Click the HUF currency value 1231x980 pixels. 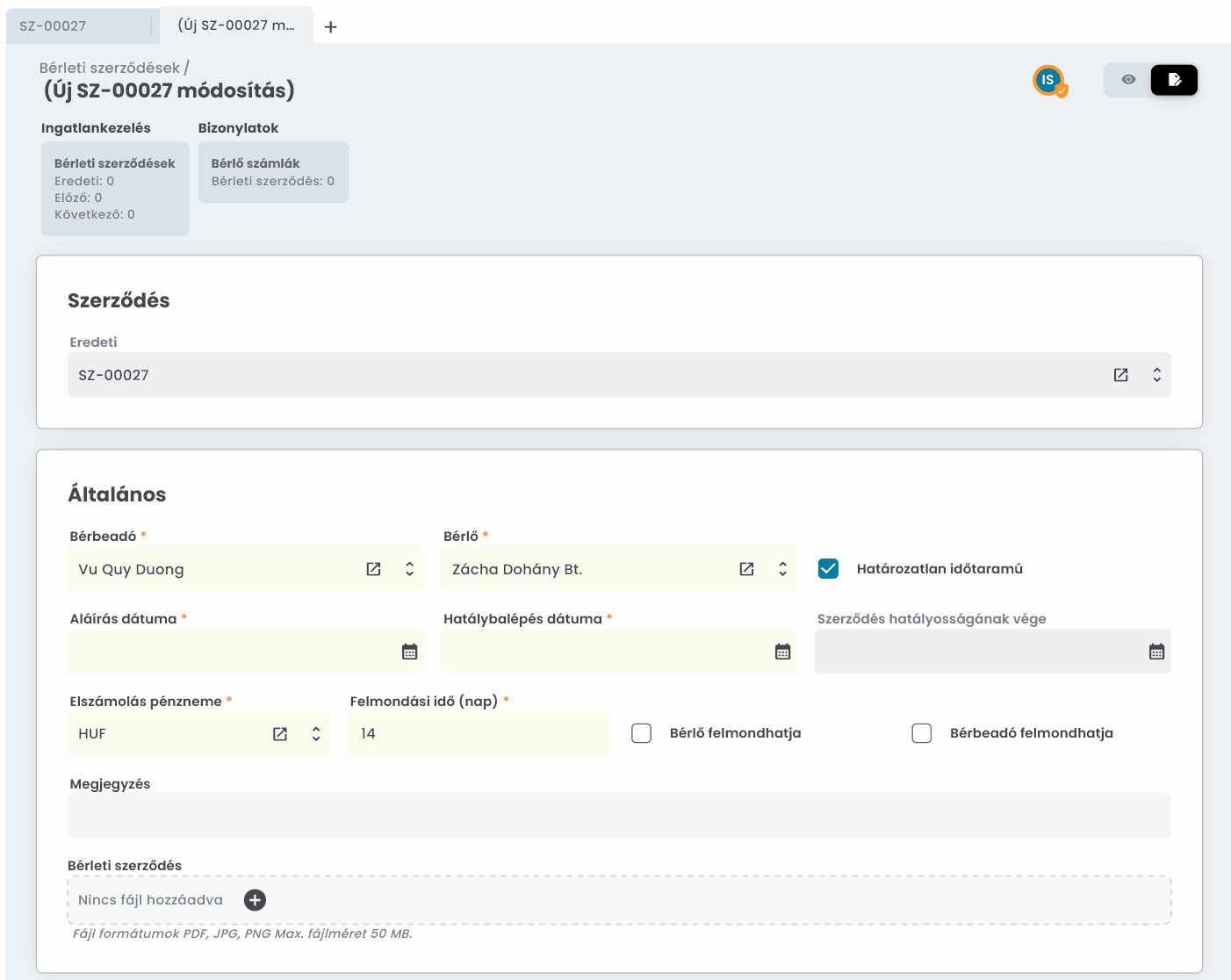[x=92, y=734]
